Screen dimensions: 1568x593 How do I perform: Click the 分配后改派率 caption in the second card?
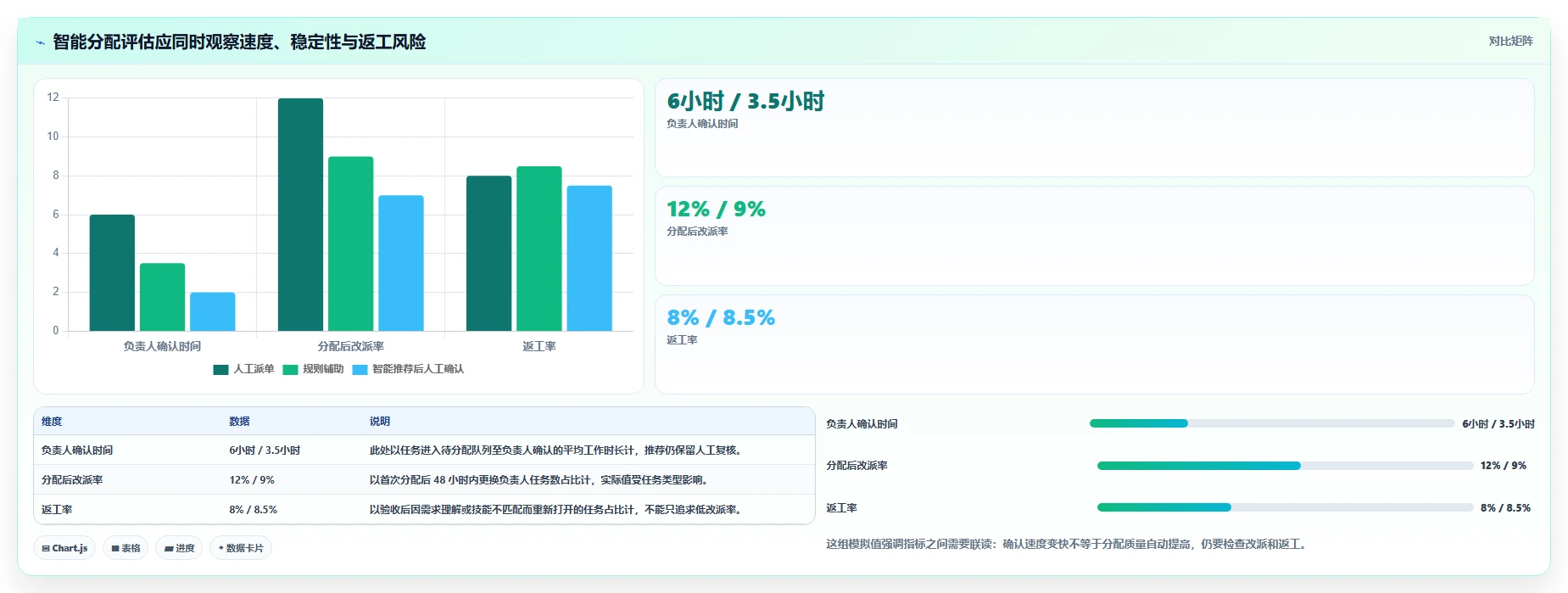(697, 232)
